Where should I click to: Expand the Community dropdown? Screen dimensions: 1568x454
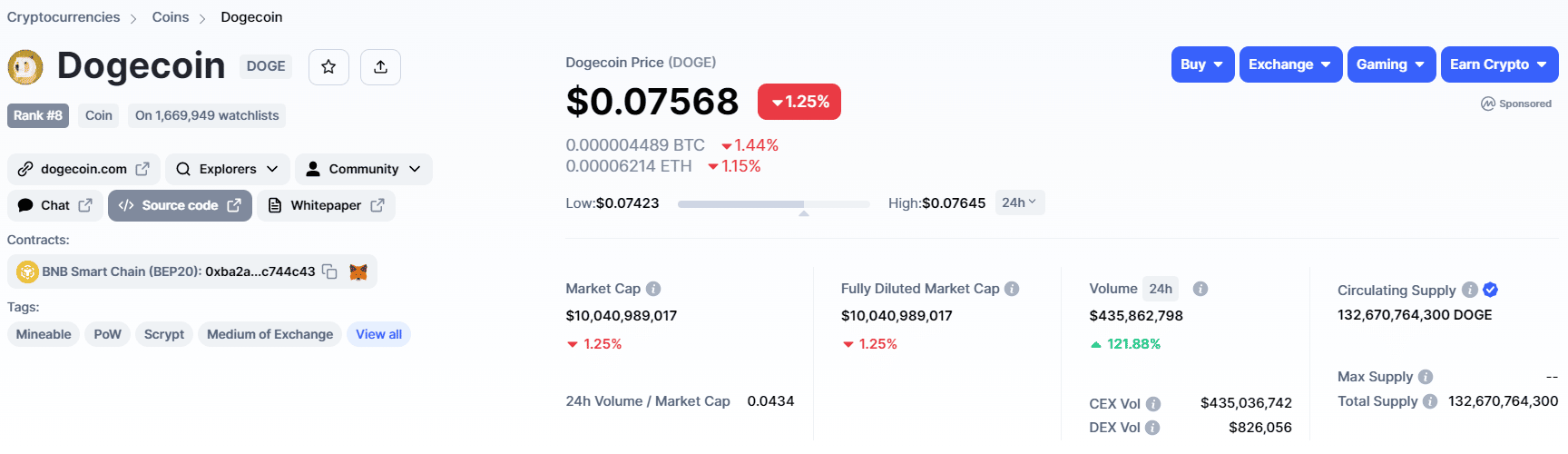pos(363,169)
